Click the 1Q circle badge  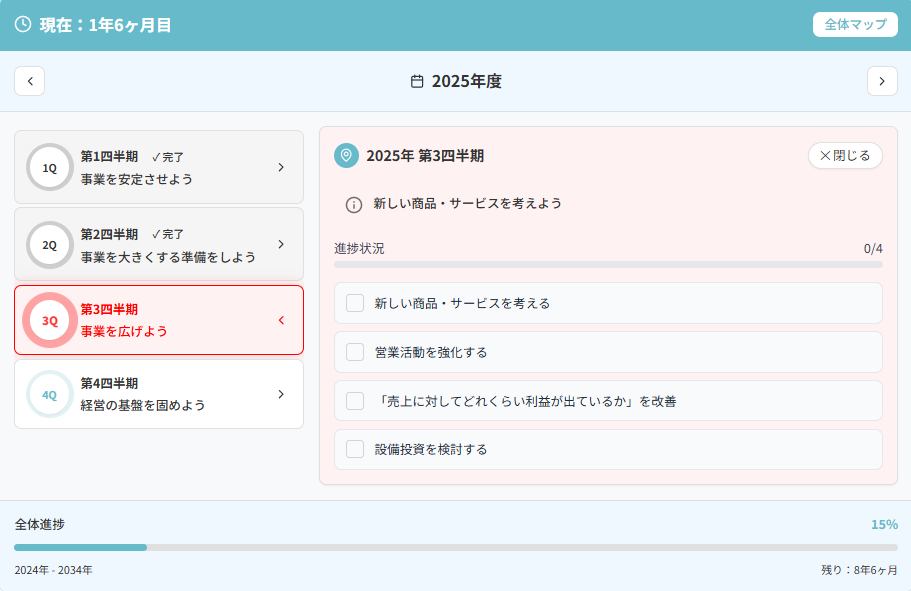(x=50, y=168)
